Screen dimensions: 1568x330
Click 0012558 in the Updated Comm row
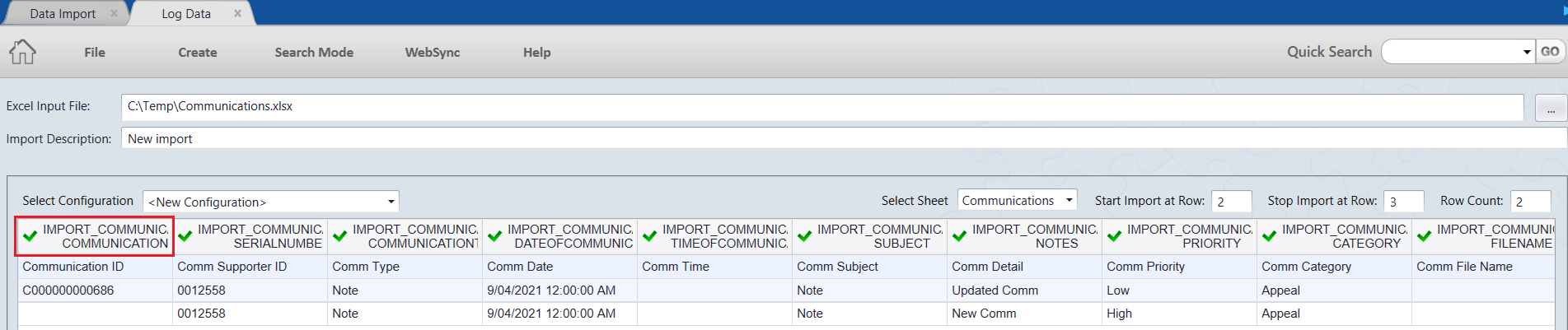[250, 290]
